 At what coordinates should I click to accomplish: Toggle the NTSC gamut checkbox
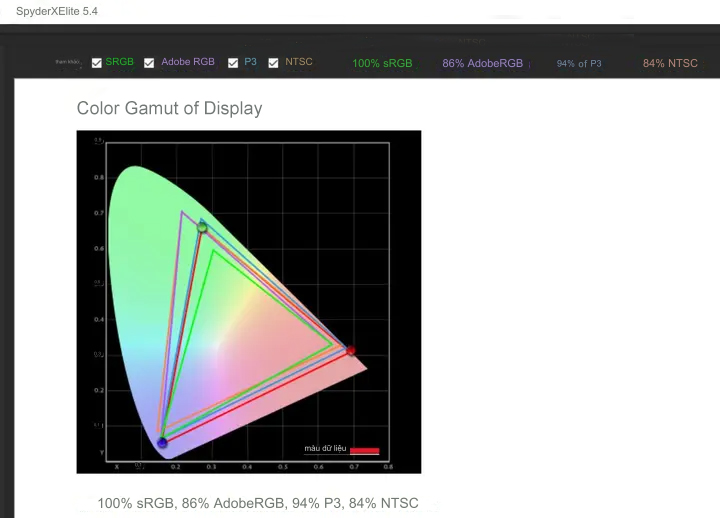(x=273, y=63)
